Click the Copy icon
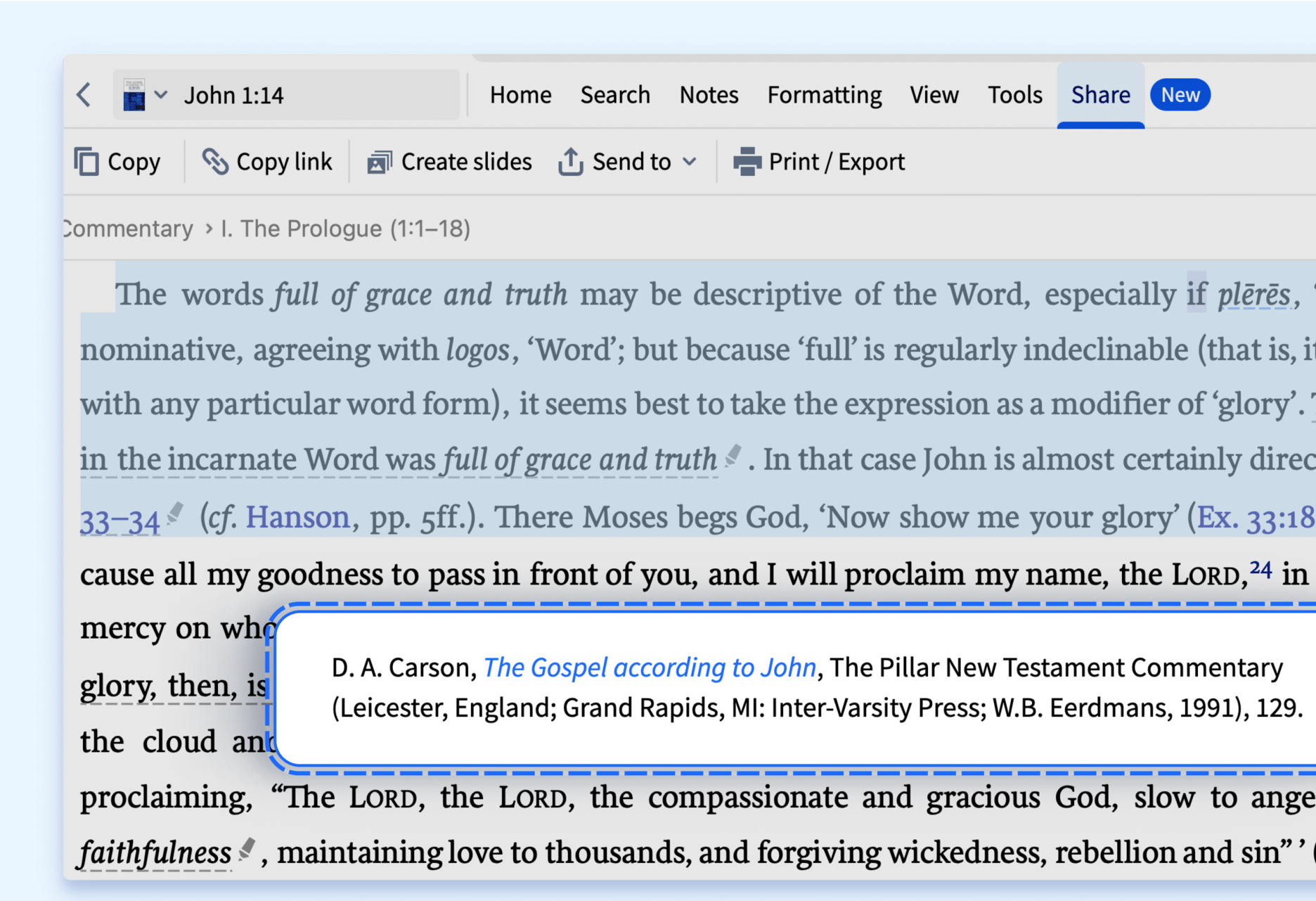 click(86, 162)
